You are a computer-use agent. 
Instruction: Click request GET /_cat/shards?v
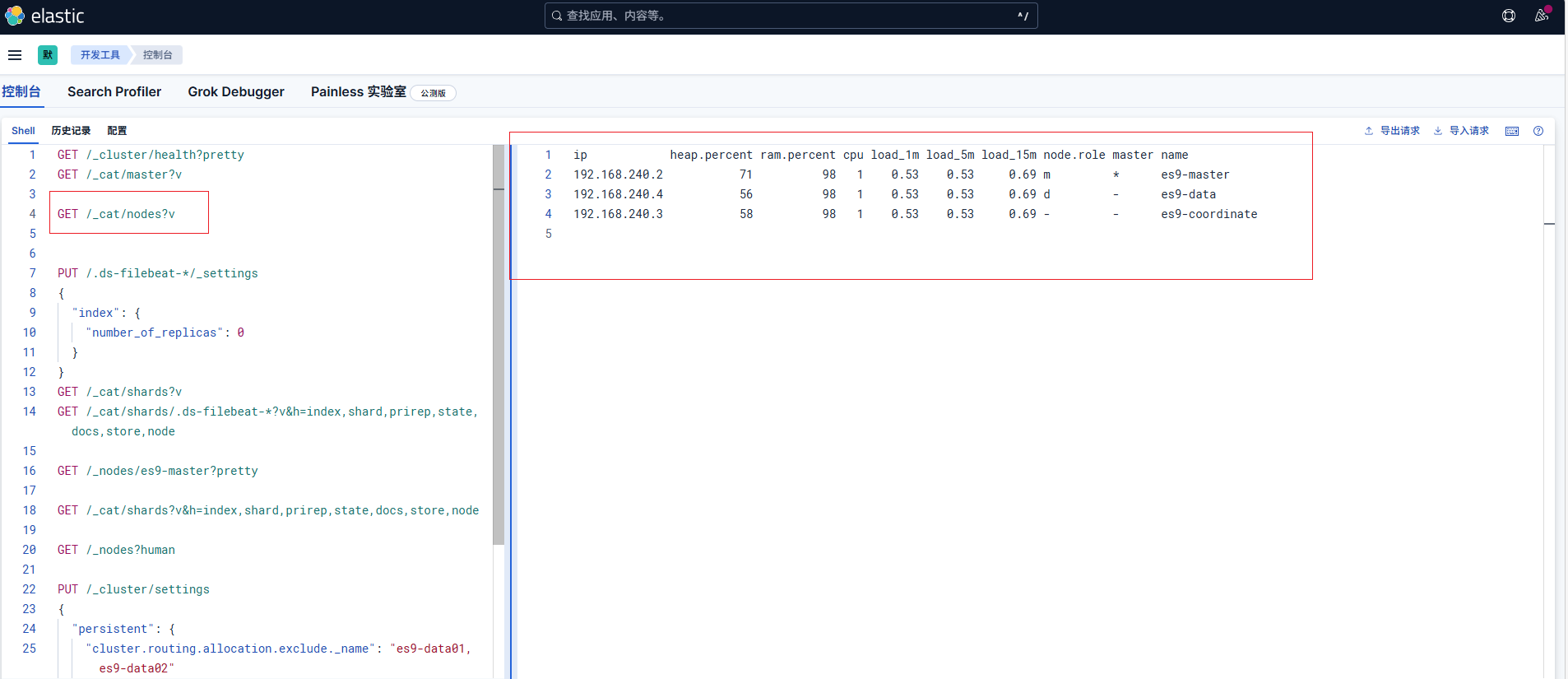(119, 392)
